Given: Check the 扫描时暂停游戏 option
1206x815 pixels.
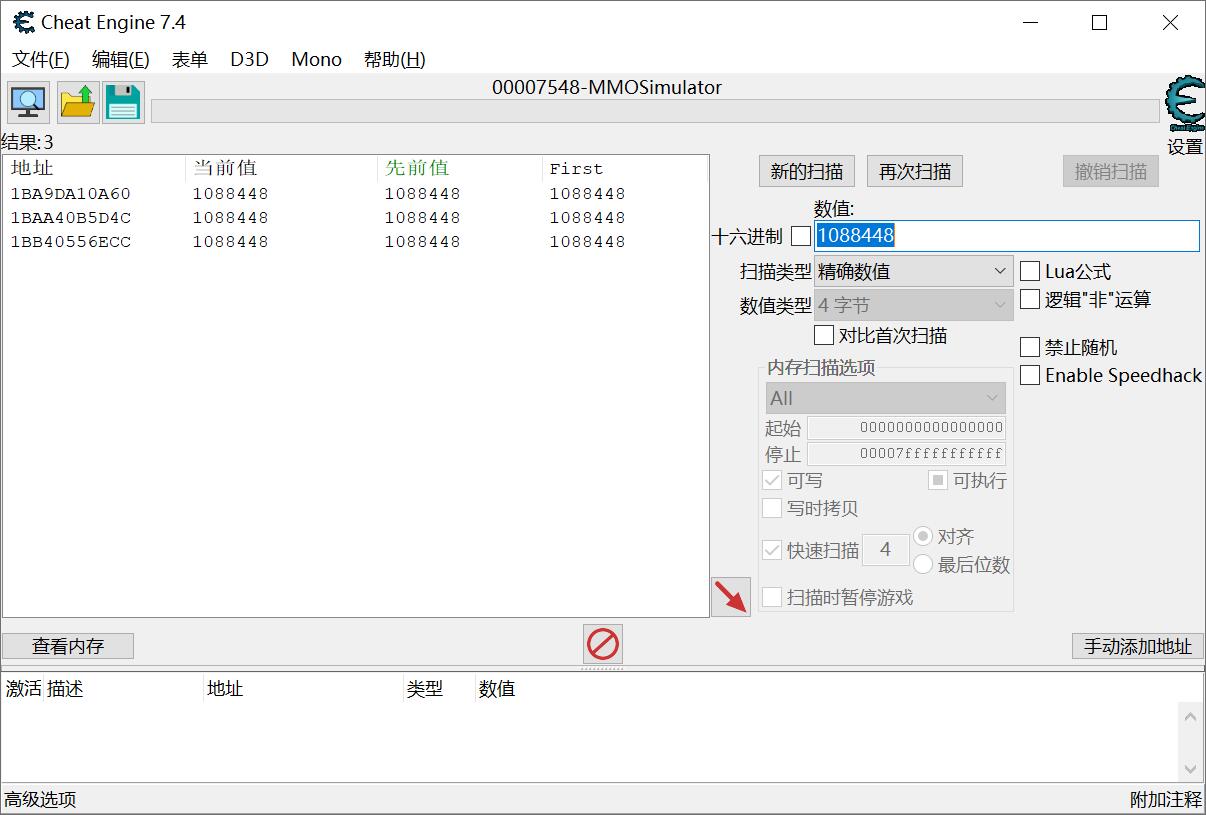Looking at the screenshot, I should pyautogui.click(x=772, y=597).
